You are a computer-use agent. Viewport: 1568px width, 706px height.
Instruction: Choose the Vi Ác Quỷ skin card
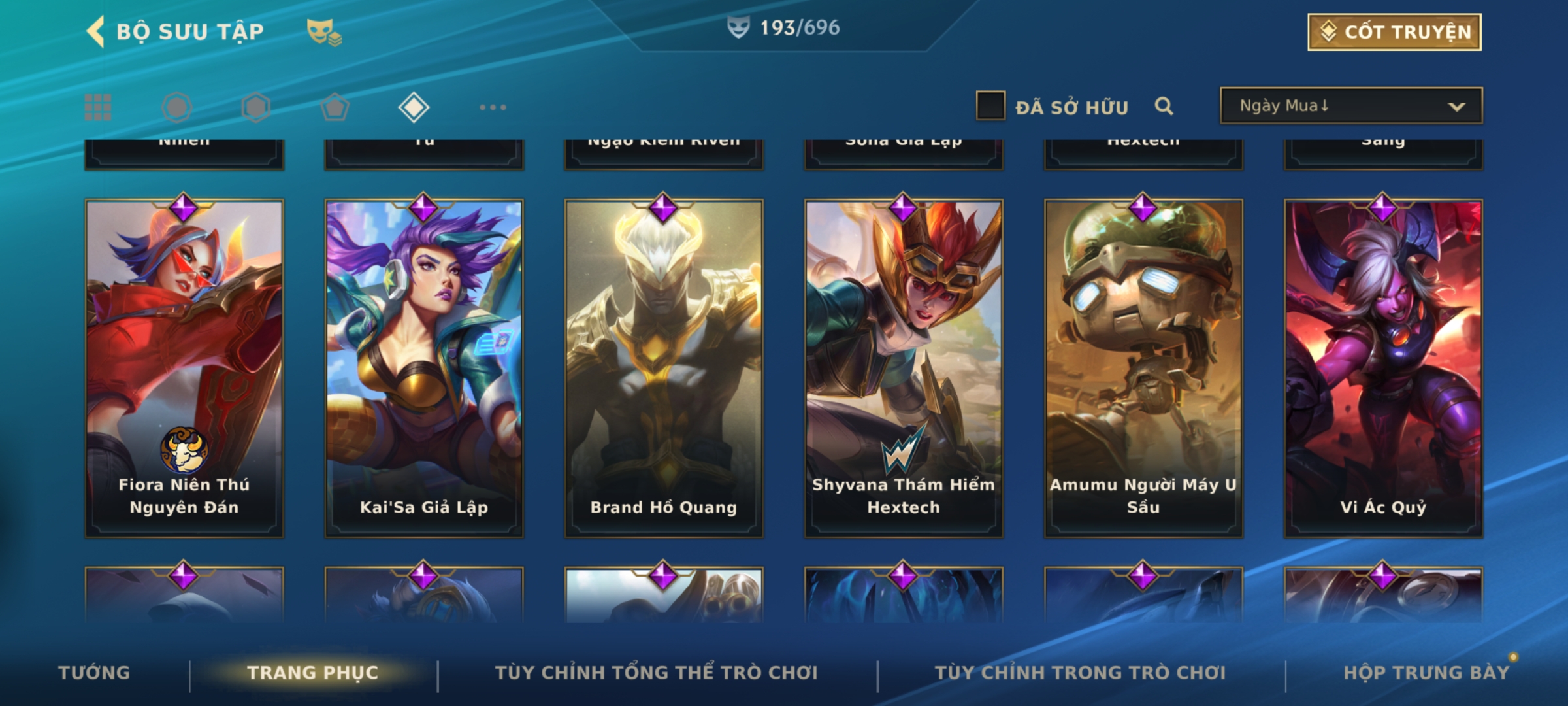click(1384, 369)
